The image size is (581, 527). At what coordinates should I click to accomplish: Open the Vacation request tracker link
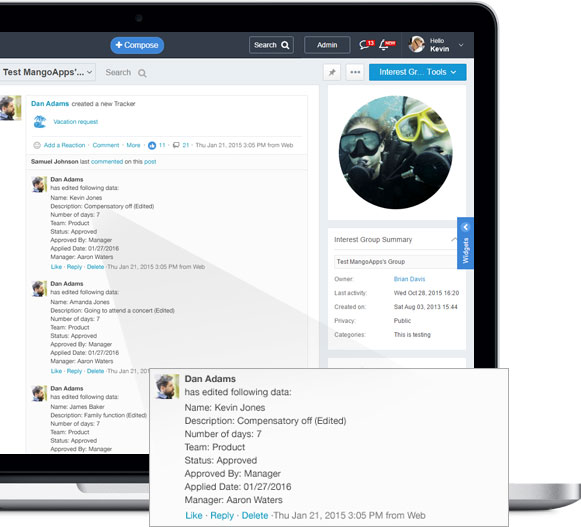76,122
